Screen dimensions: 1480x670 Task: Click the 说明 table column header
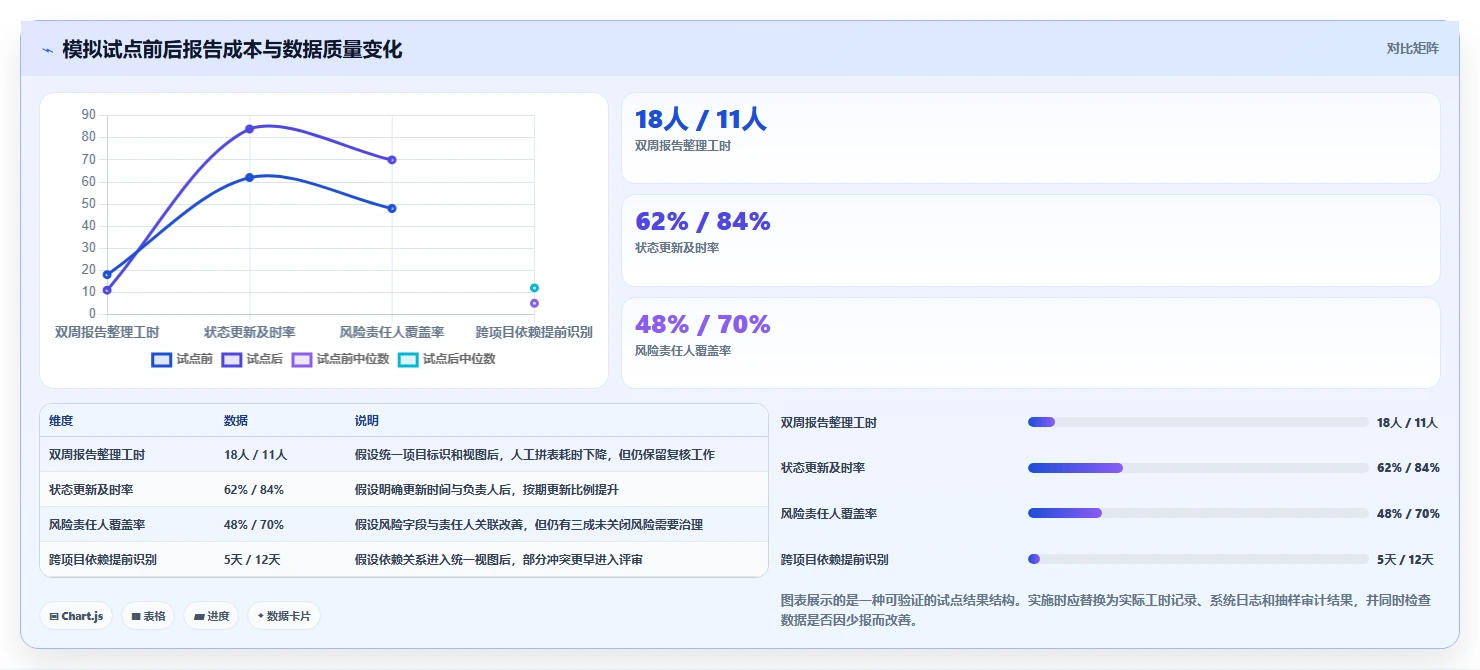pos(367,421)
